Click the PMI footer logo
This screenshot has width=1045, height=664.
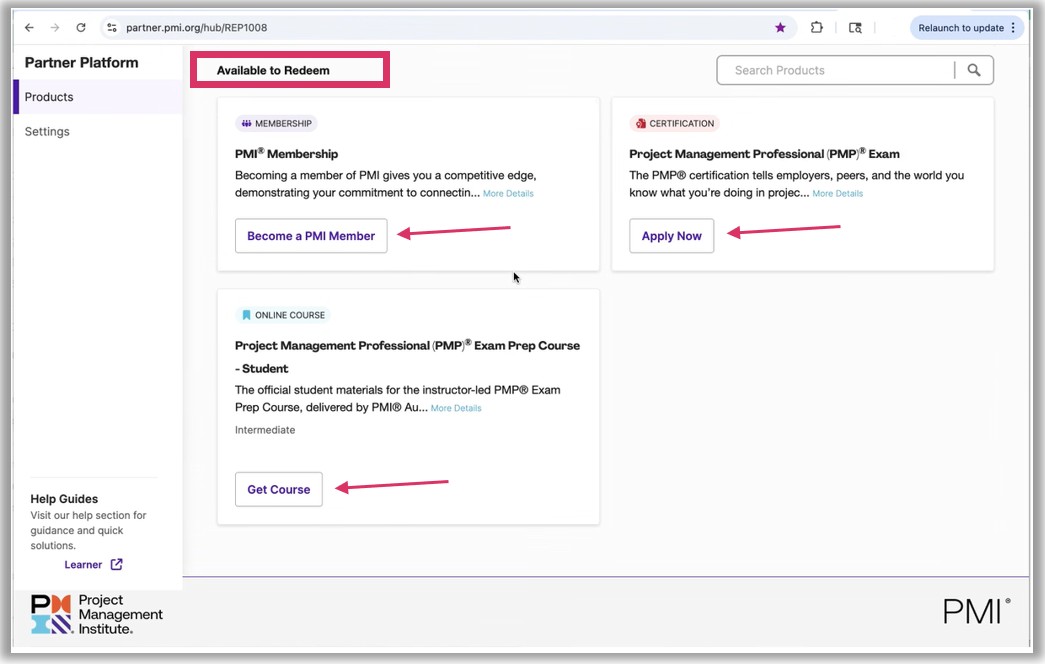pos(977,611)
